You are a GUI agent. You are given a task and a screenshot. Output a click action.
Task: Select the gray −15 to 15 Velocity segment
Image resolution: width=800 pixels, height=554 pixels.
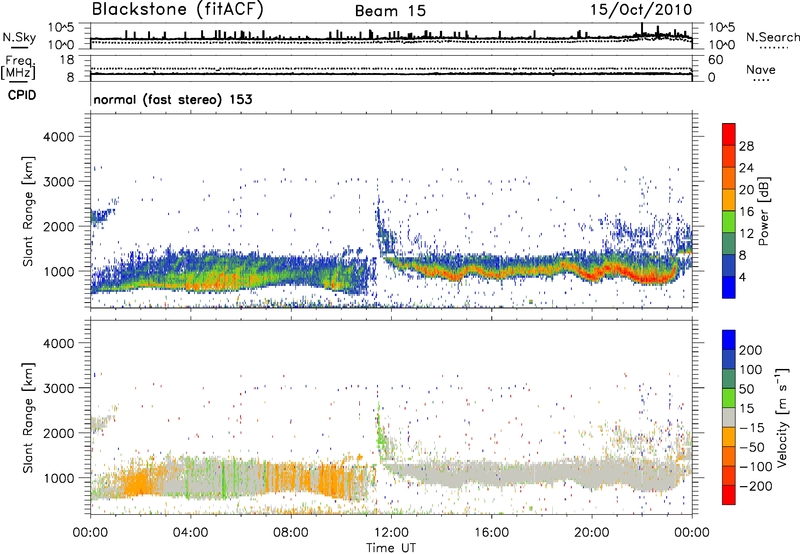729,418
